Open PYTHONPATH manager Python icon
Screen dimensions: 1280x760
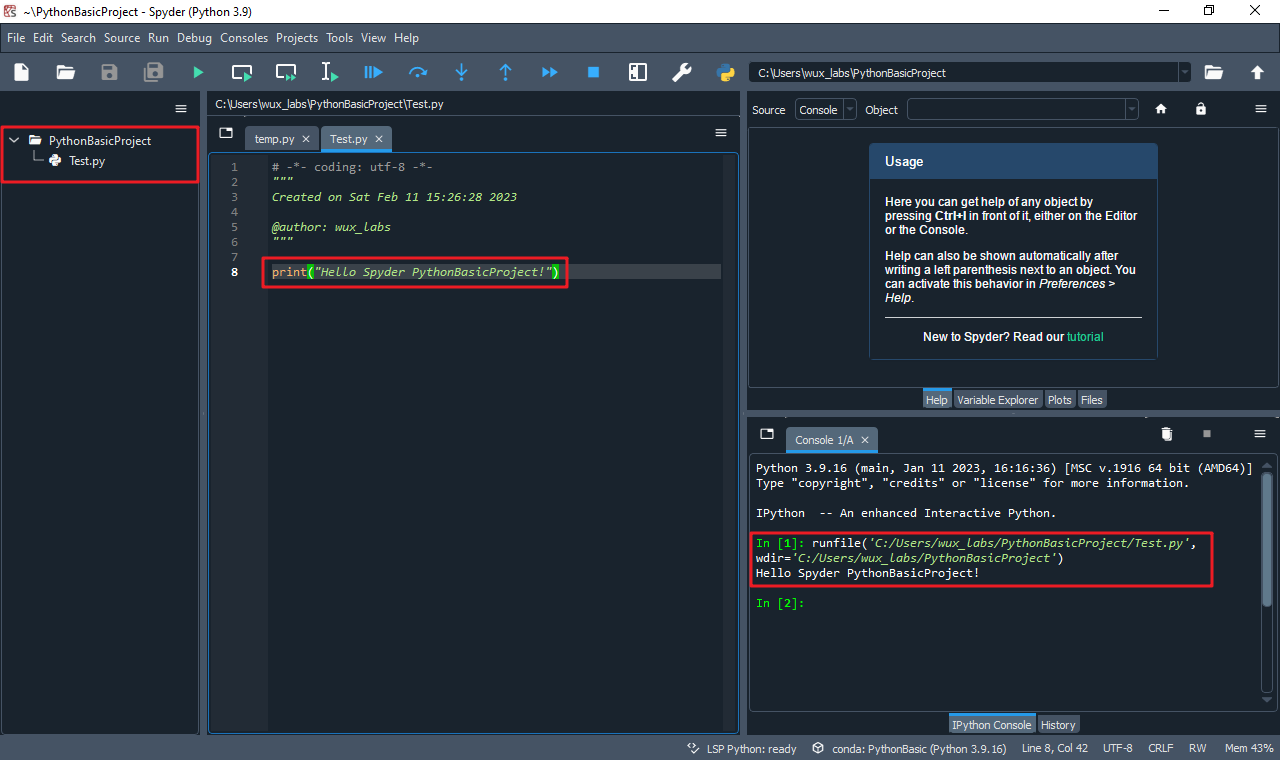tap(726, 72)
